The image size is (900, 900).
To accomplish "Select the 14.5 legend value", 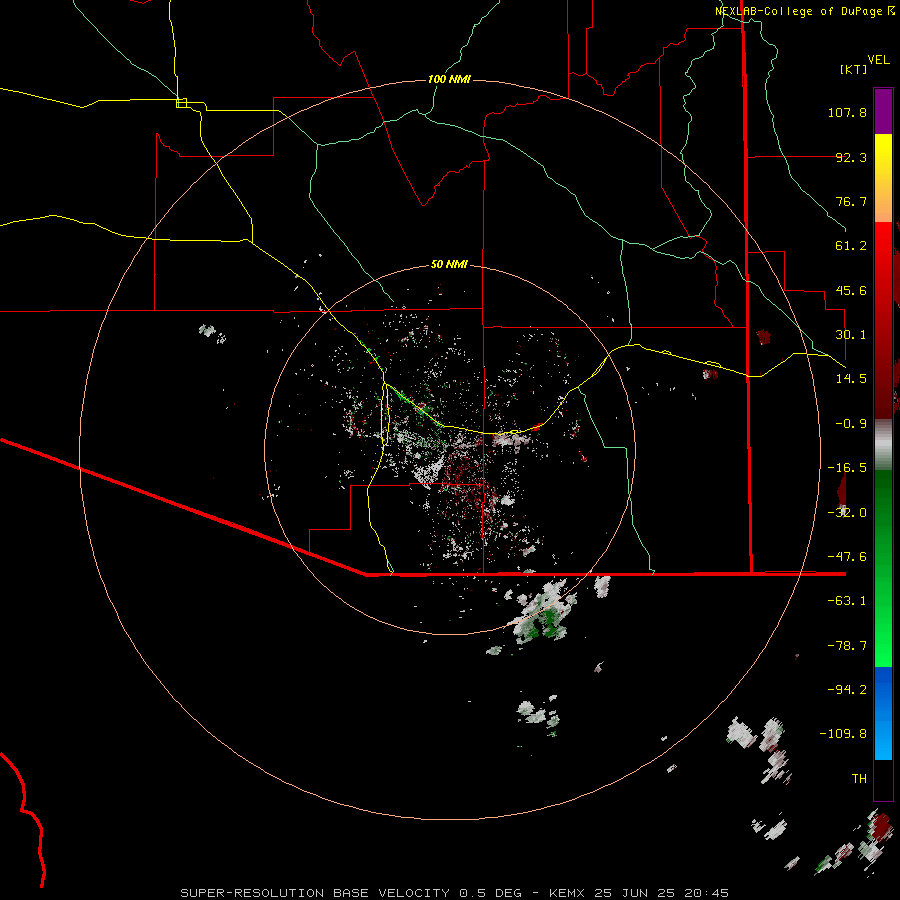I will pyautogui.click(x=851, y=379).
